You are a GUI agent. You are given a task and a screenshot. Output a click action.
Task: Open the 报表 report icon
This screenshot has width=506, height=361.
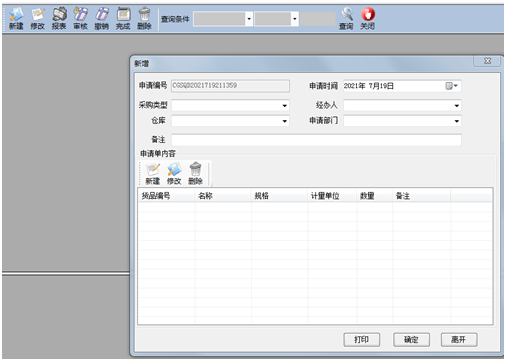[x=59, y=19]
